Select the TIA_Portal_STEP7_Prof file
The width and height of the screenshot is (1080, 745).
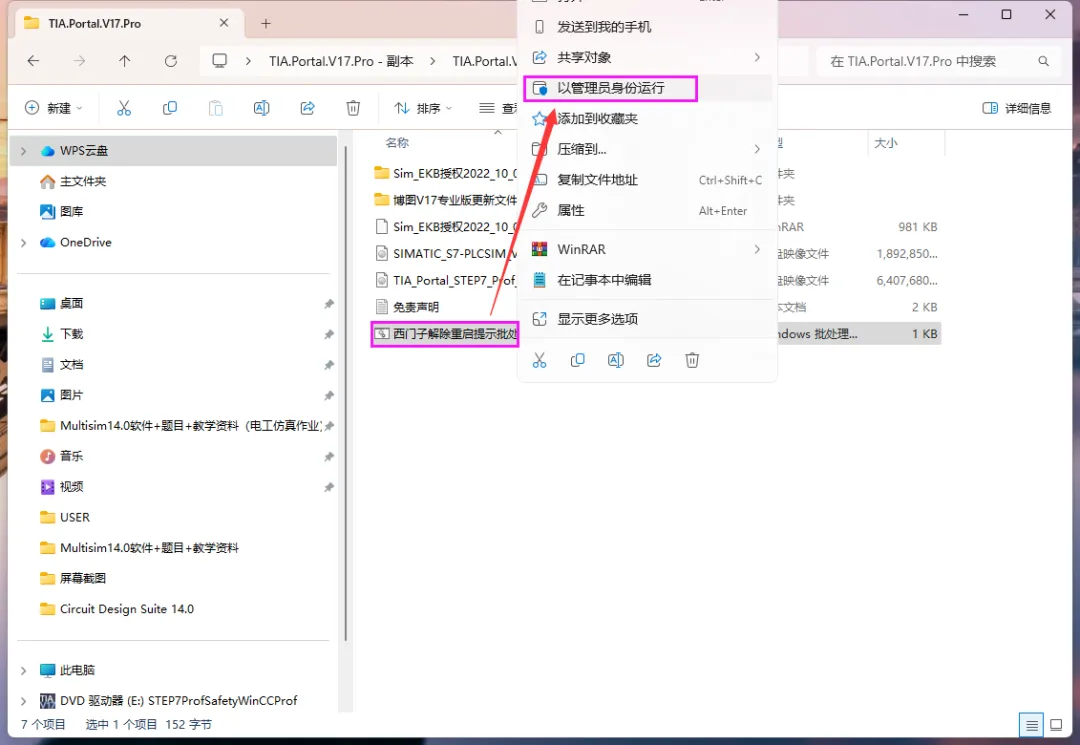click(446, 280)
